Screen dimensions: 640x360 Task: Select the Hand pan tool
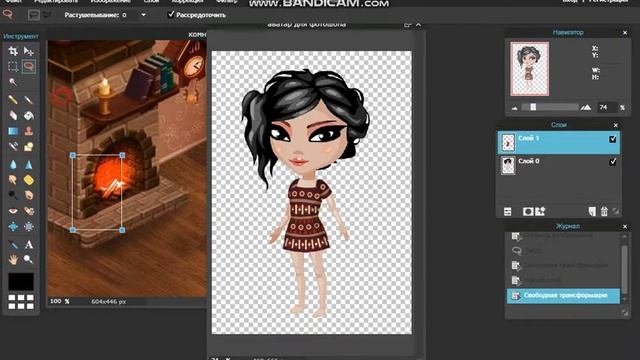[x=13, y=259]
